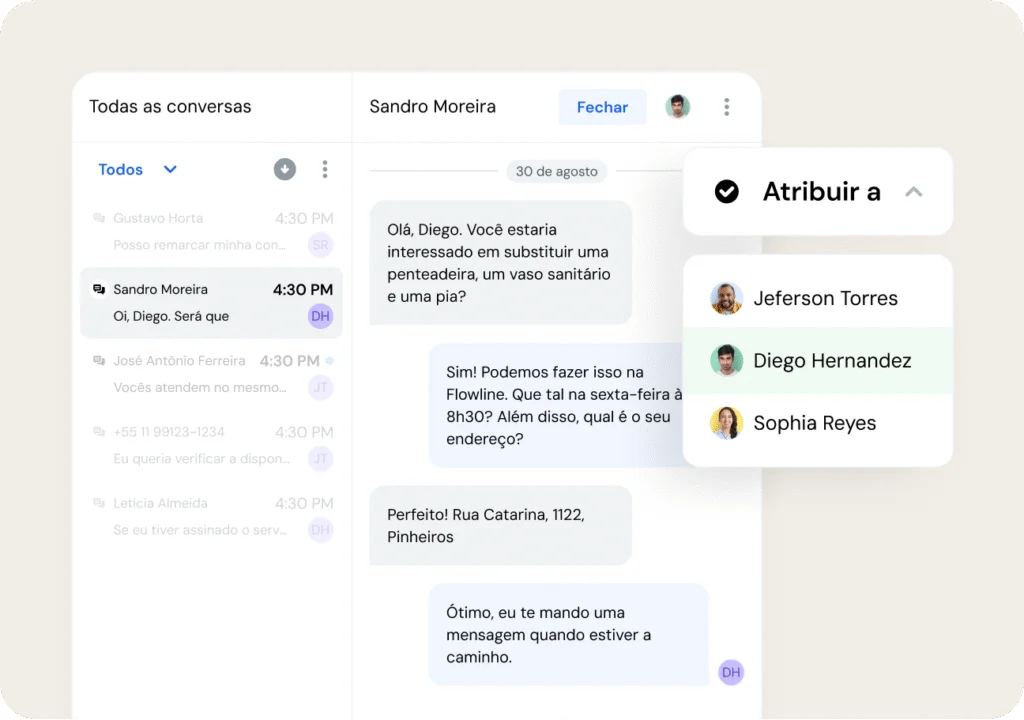Screen dimensions: 1024x720
Task: Assign conversation to Jeferson Torres
Action: [x=818, y=298]
